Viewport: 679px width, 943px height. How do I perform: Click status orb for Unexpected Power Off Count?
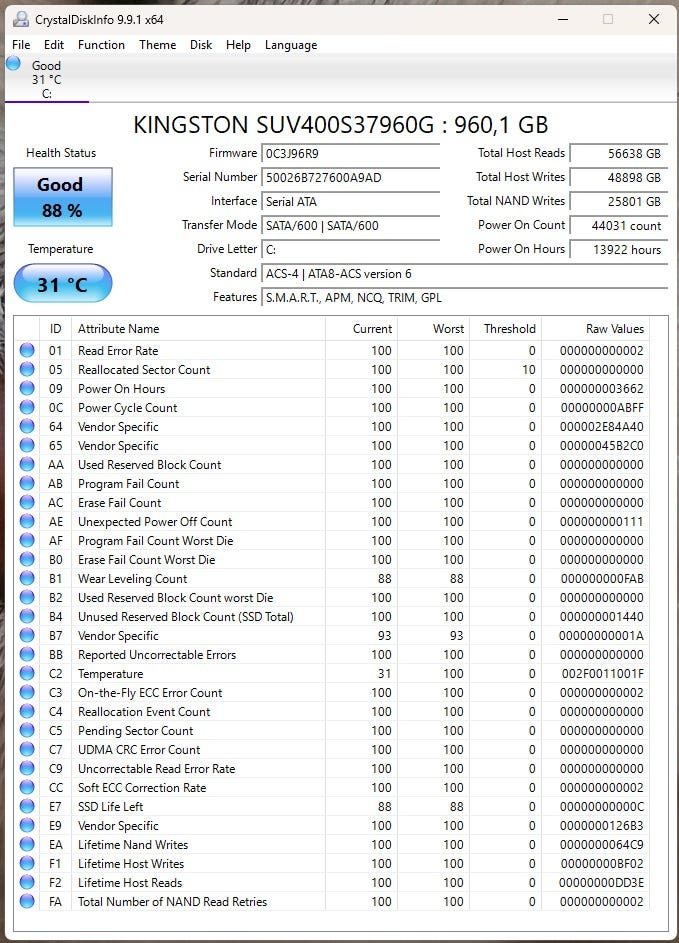[x=27, y=521]
